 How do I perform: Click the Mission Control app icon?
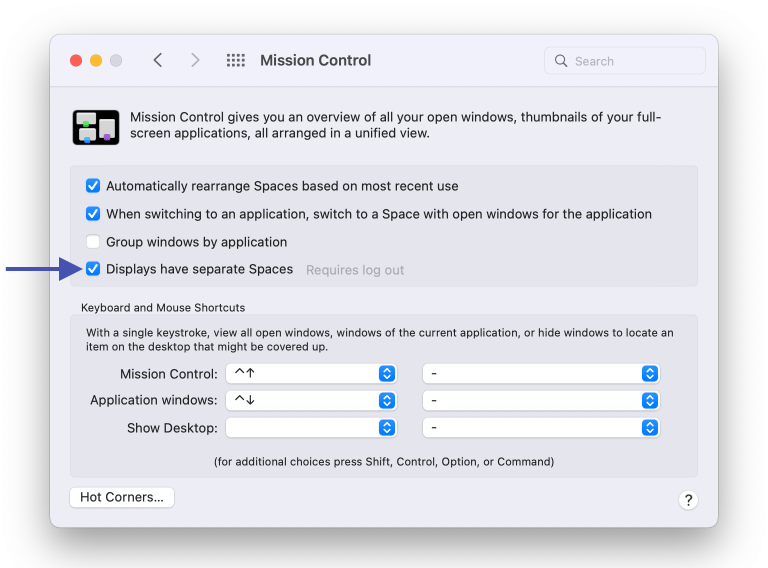coord(96,127)
